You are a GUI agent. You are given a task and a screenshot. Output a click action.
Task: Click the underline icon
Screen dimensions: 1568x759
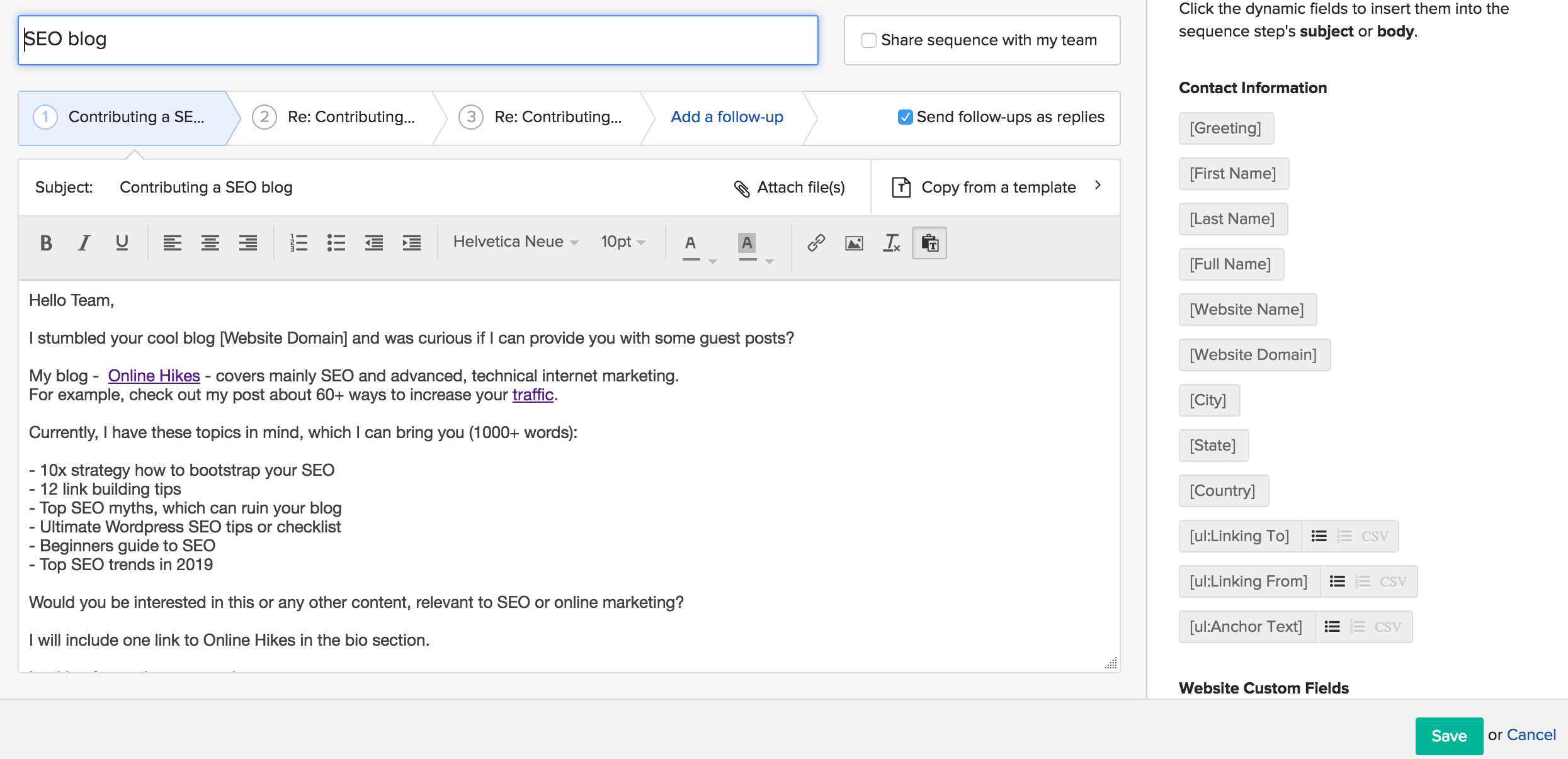tap(122, 243)
